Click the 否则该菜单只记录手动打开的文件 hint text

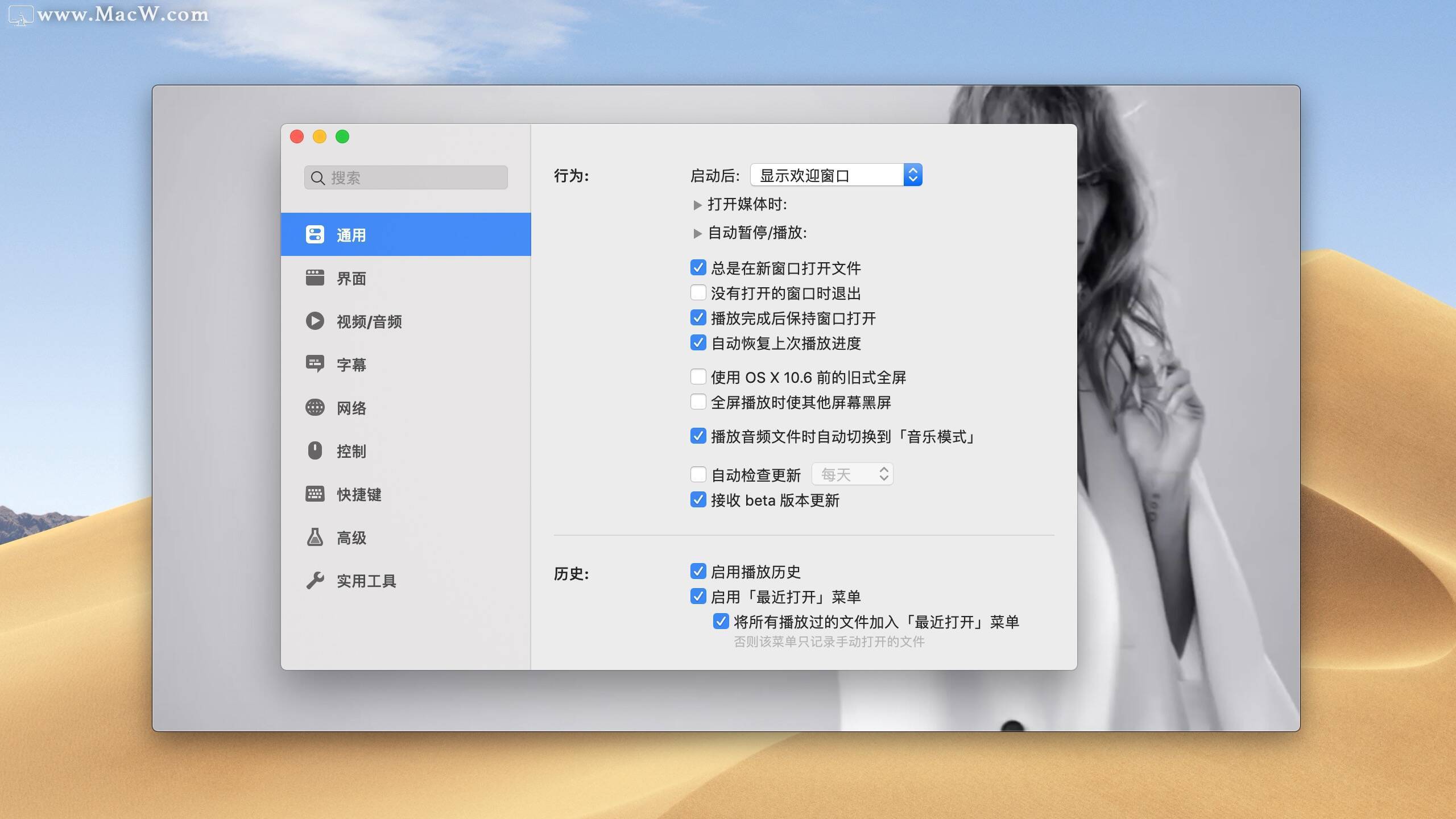click(x=829, y=642)
